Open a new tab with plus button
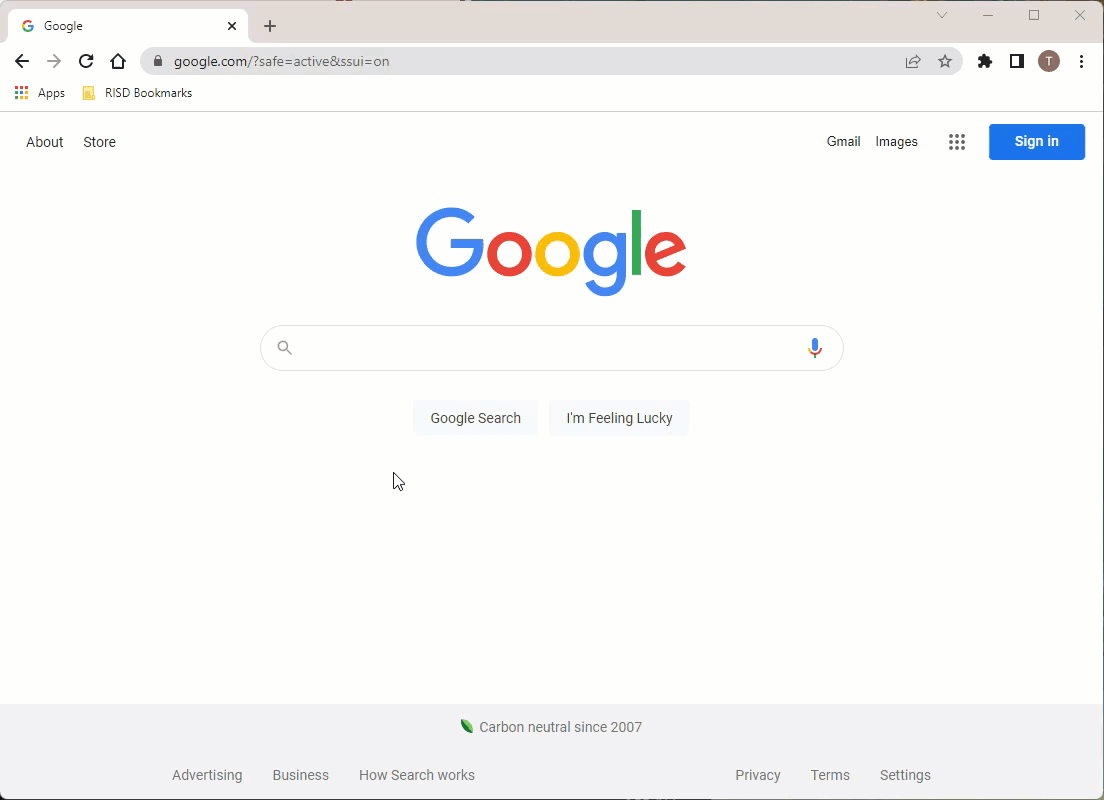The width and height of the screenshot is (1104, 800). pos(270,26)
